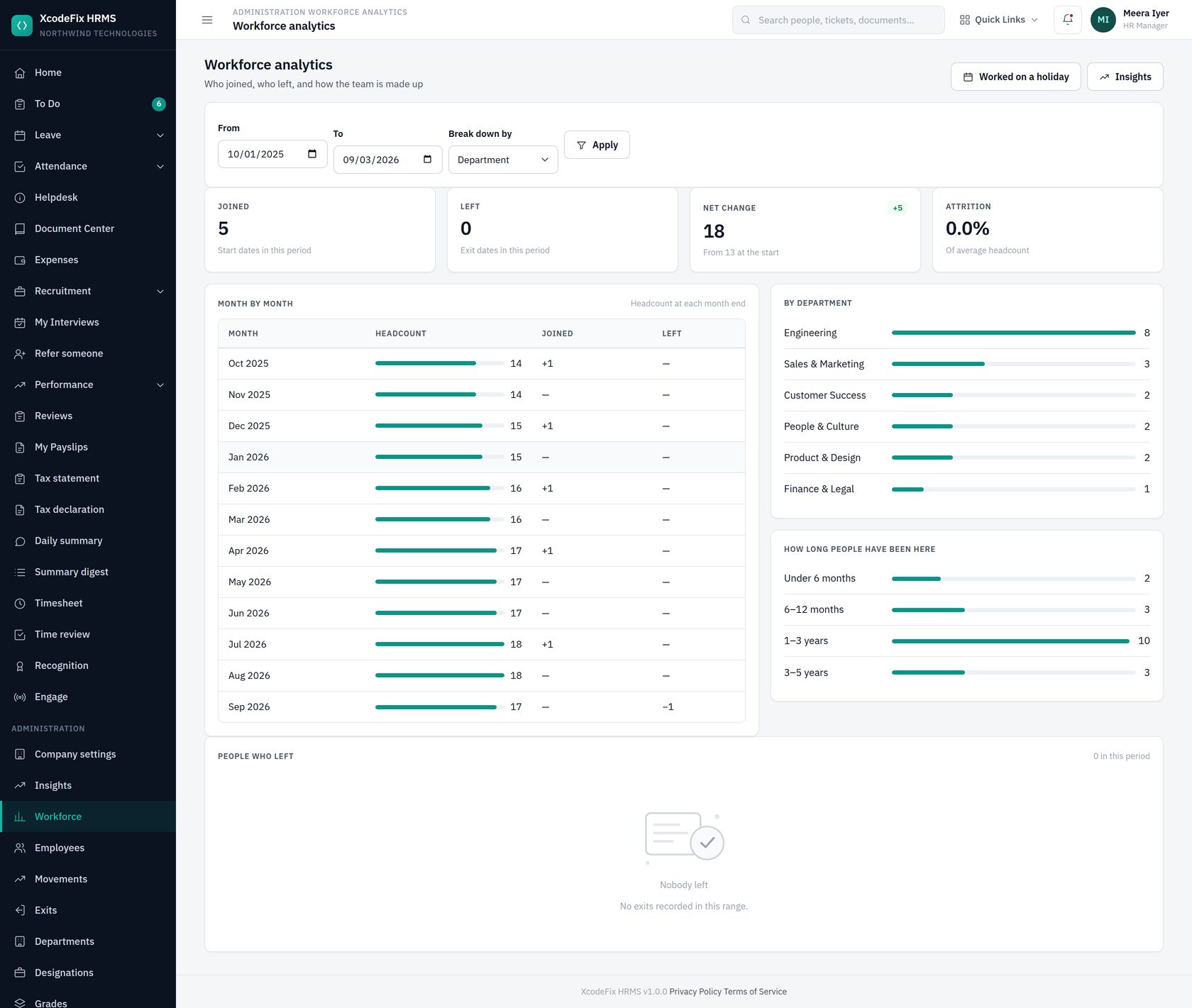Click the Reviews clipboard icon

[20, 416]
